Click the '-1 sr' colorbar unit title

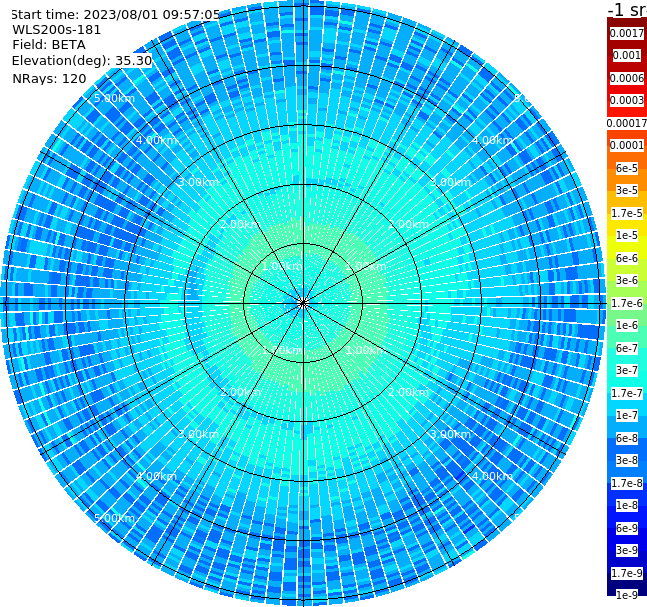pyautogui.click(x=627, y=9)
